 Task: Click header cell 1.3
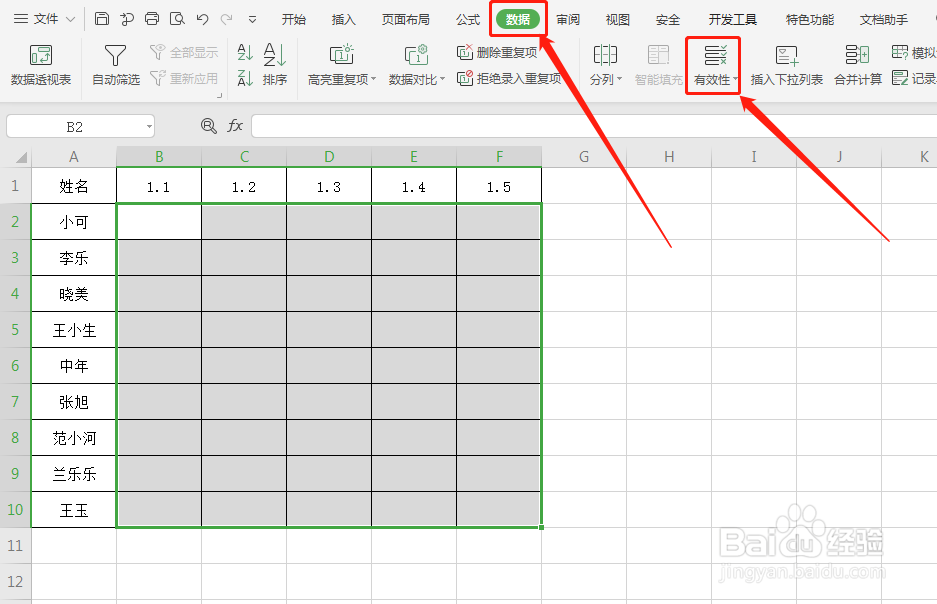coord(329,186)
